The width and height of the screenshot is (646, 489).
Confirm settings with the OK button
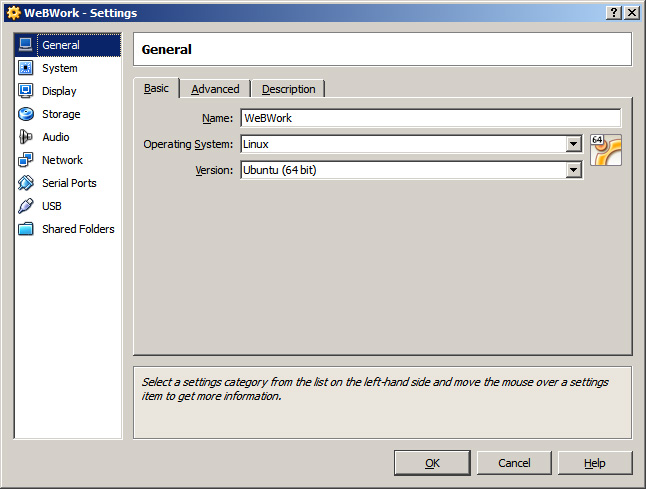tap(432, 463)
